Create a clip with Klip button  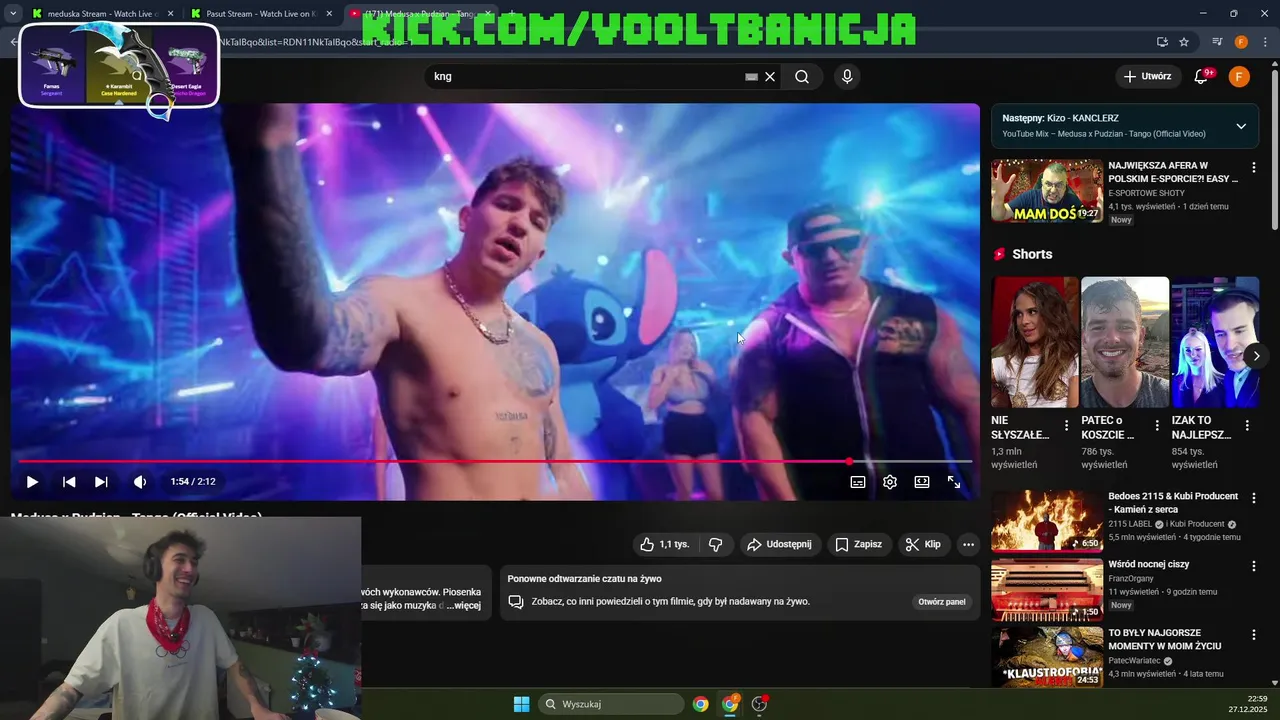click(x=923, y=544)
